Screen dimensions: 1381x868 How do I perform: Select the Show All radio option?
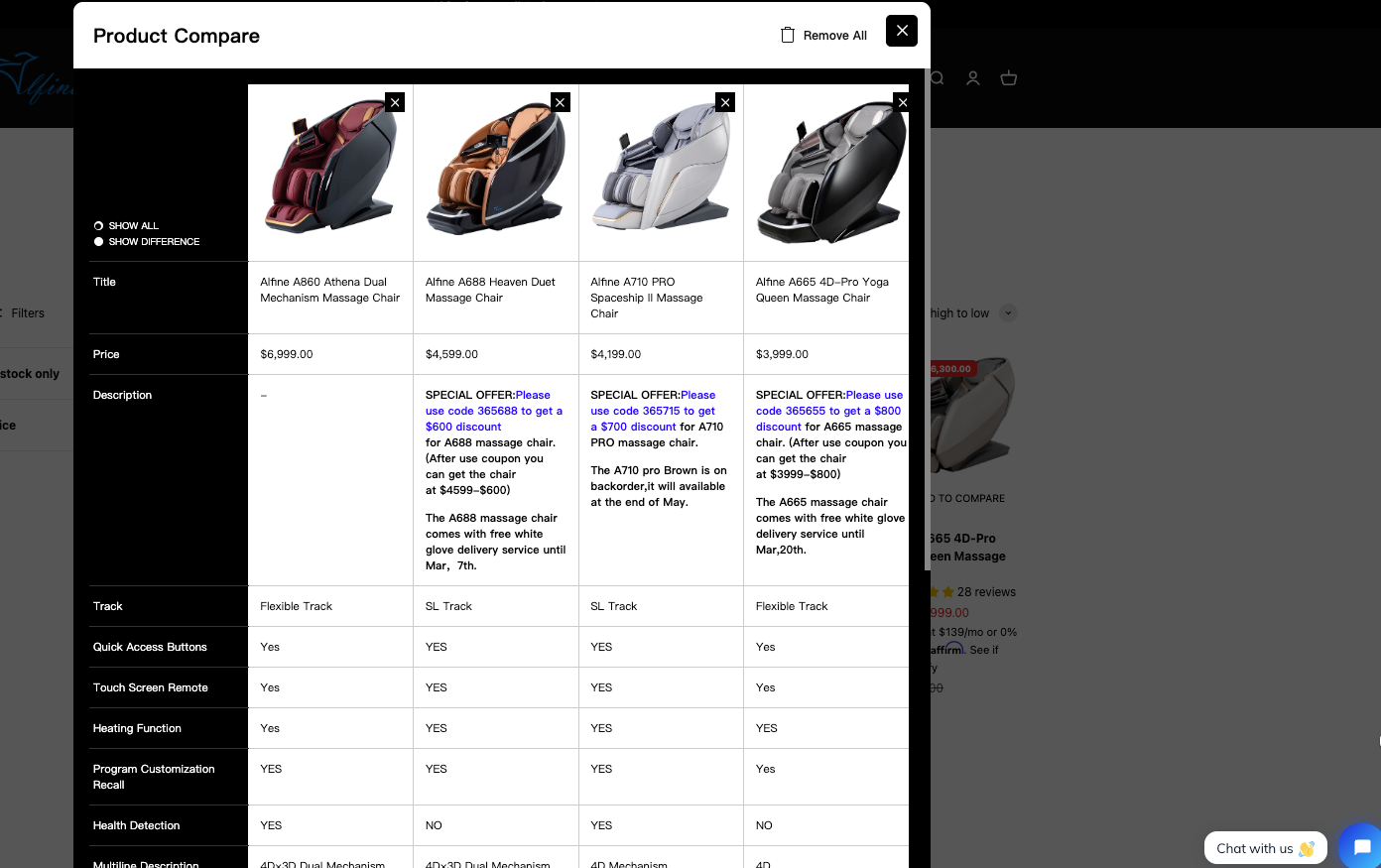tap(99, 226)
